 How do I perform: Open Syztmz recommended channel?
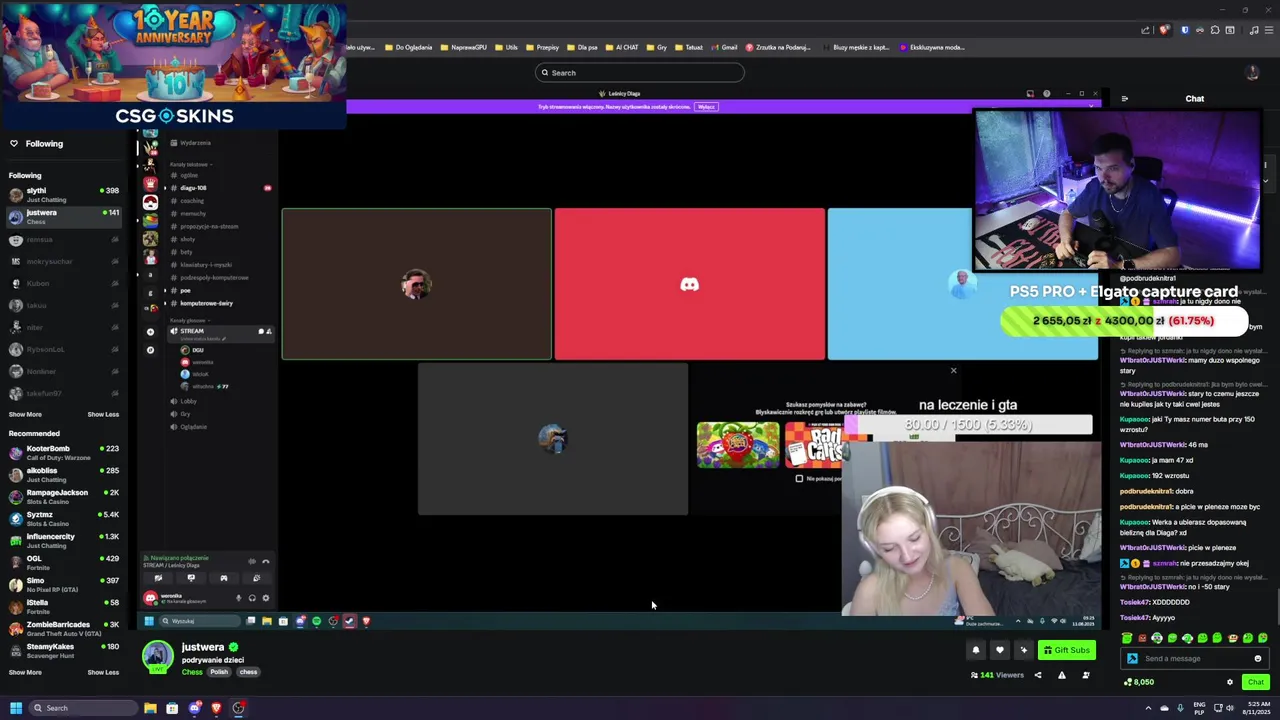pyautogui.click(x=63, y=518)
